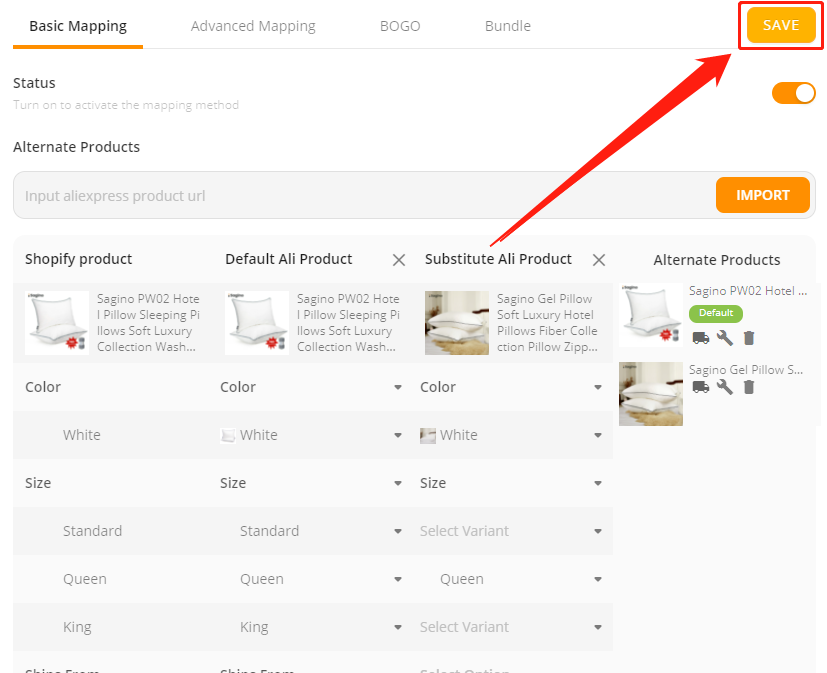This screenshot has width=827, height=673.
Task: Remove the Default Ali Product column with X
Action: [399, 260]
